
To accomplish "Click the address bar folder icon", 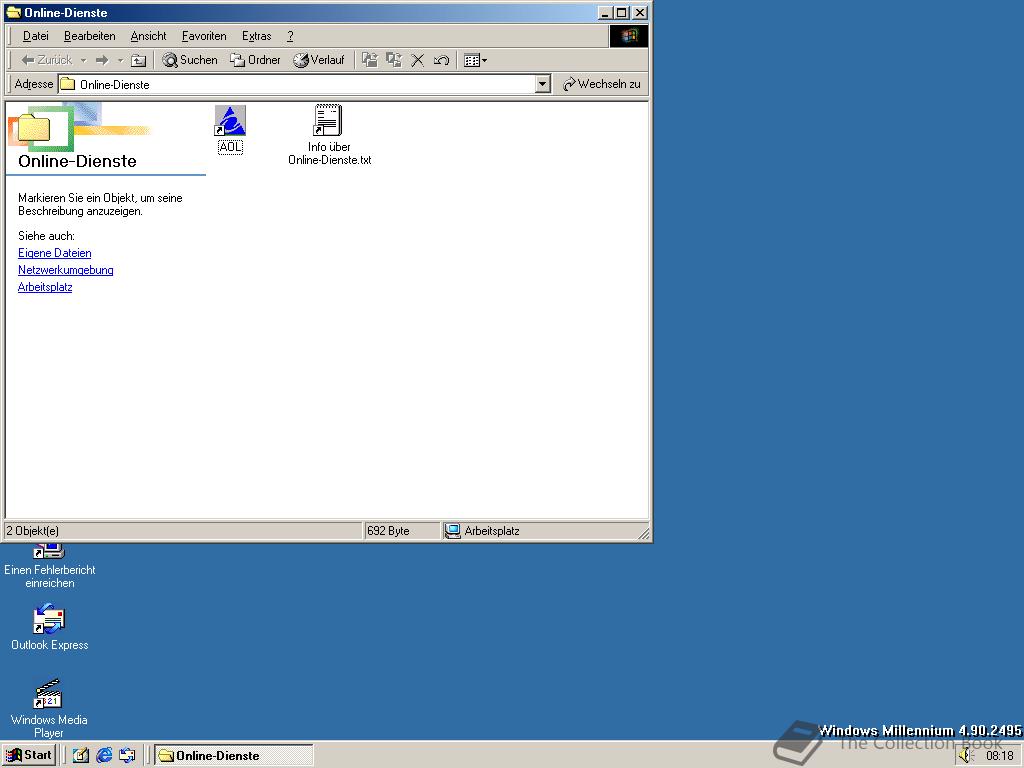I will click(68, 84).
